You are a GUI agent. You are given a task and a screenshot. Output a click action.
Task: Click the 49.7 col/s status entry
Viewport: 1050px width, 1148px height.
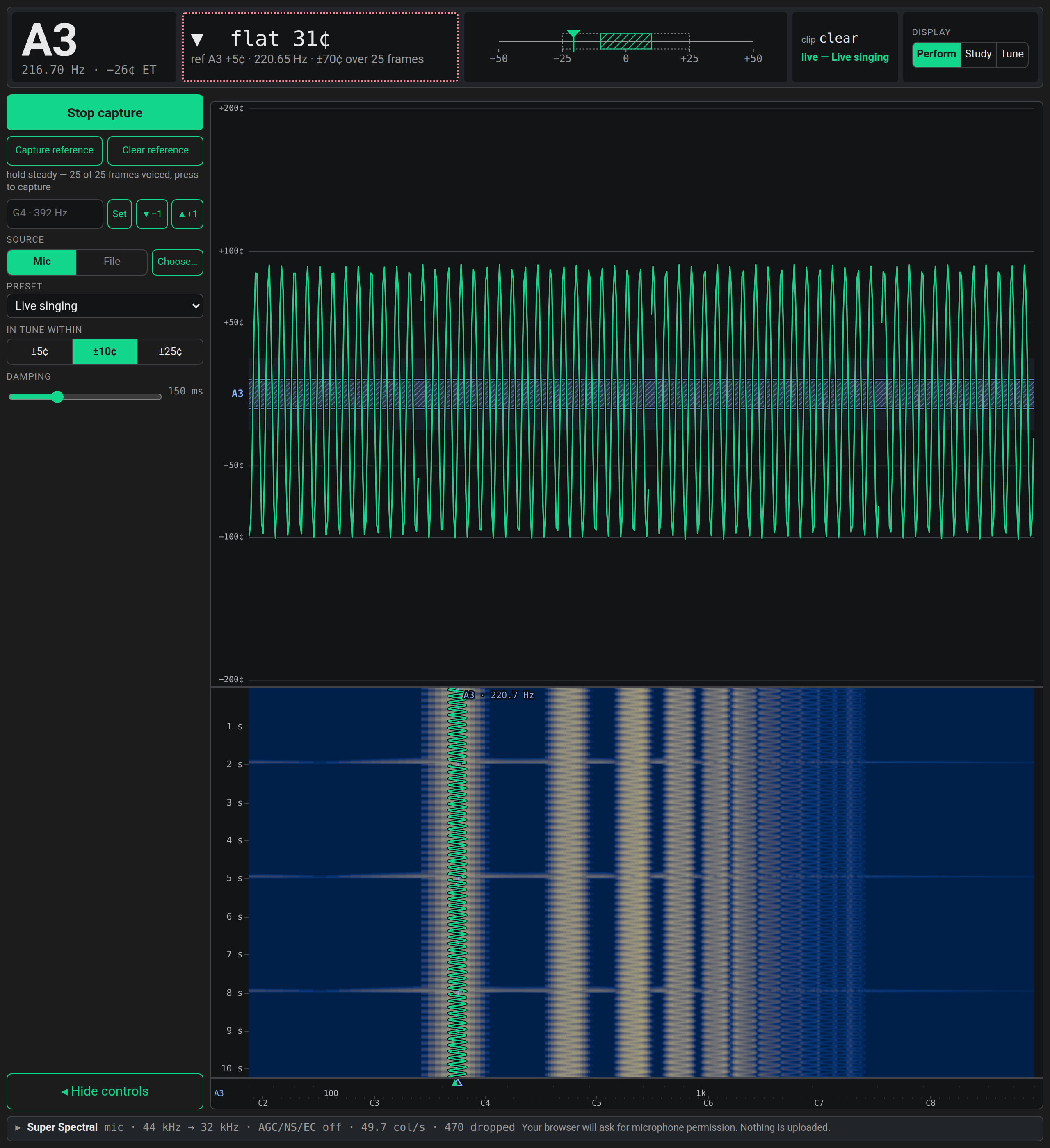pos(393,1127)
